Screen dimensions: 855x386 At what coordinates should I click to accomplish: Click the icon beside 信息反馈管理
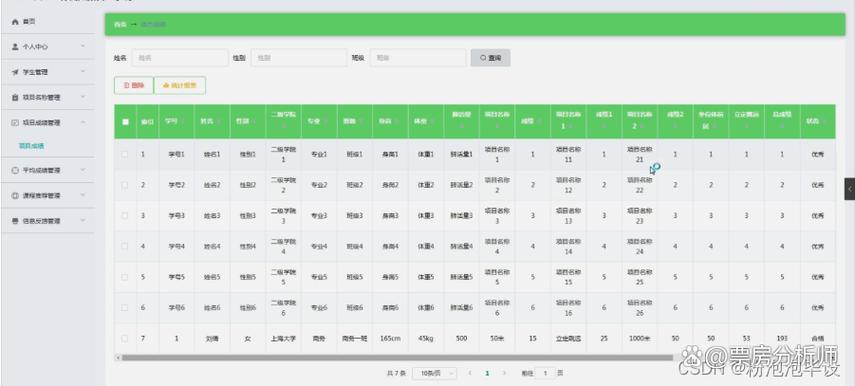point(15,221)
